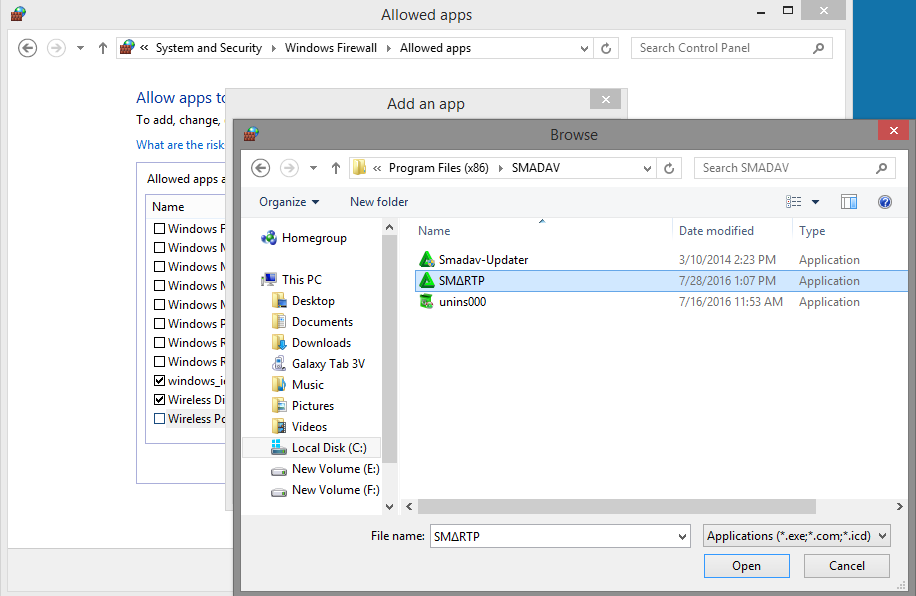Open help in the Browse dialog
The height and width of the screenshot is (596, 916).
tap(884, 202)
